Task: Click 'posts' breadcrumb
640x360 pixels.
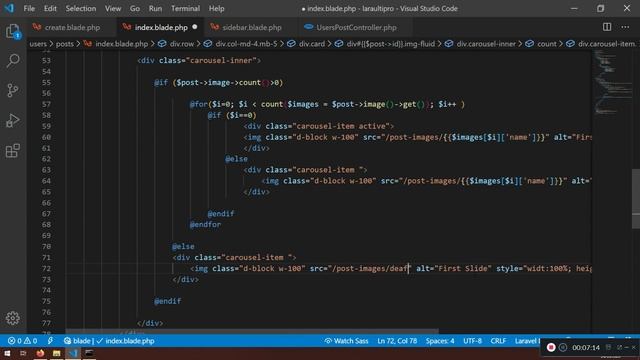Action: [65, 44]
